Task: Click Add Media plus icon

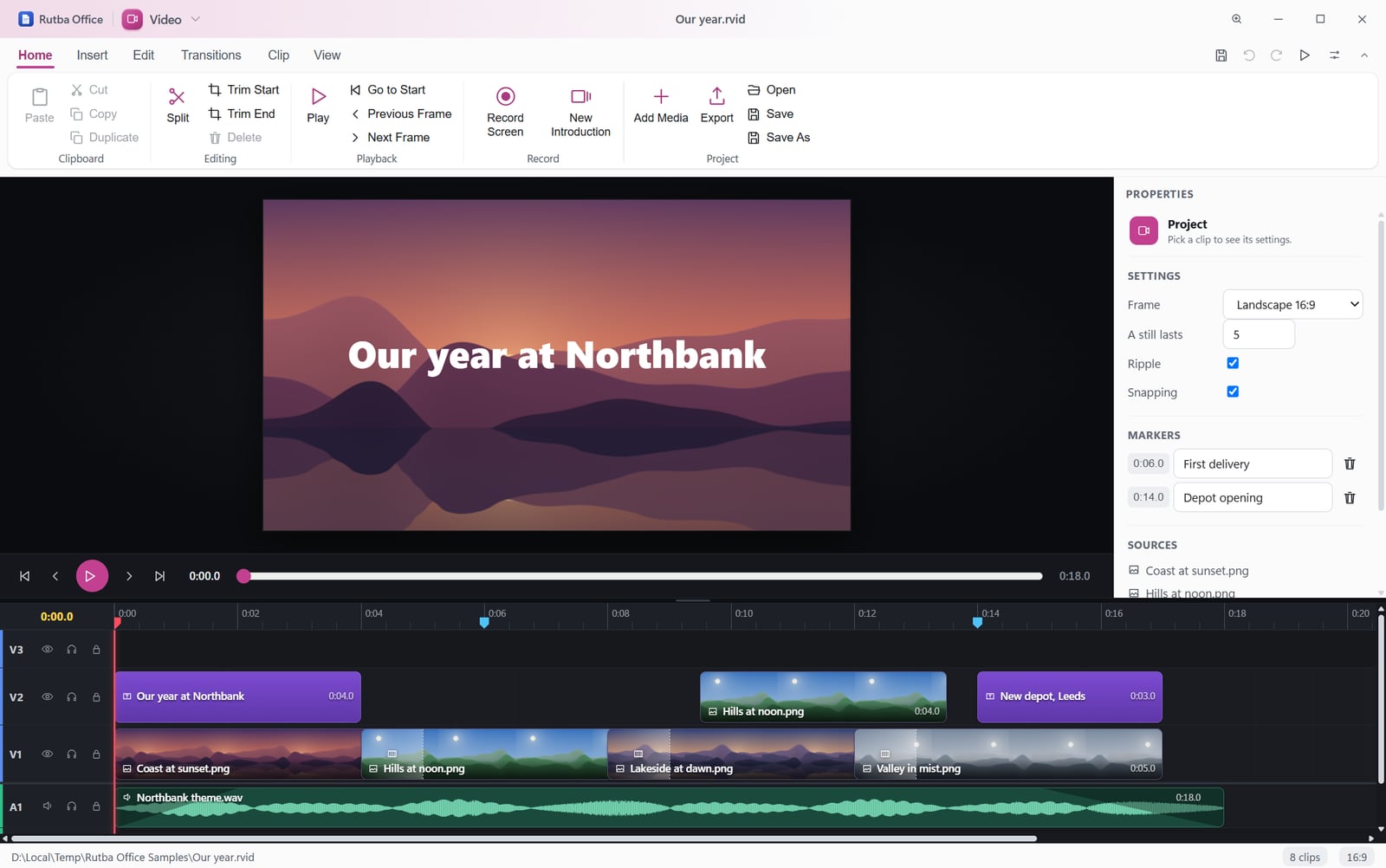Action: pyautogui.click(x=661, y=96)
